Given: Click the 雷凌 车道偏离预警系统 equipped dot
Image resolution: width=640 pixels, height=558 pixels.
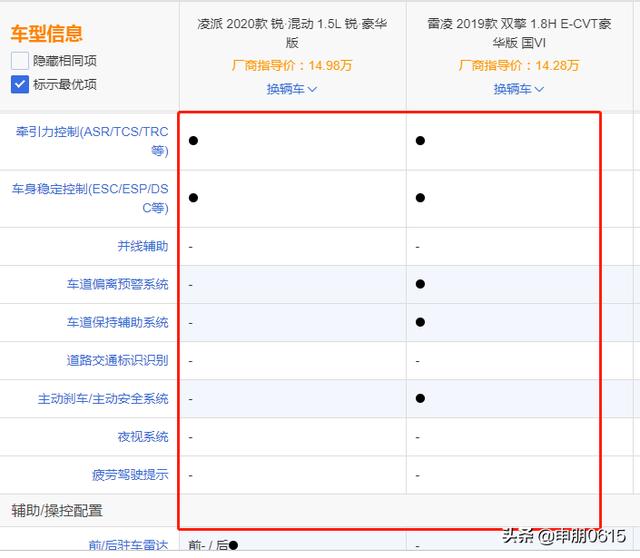Looking at the screenshot, I should [420, 284].
